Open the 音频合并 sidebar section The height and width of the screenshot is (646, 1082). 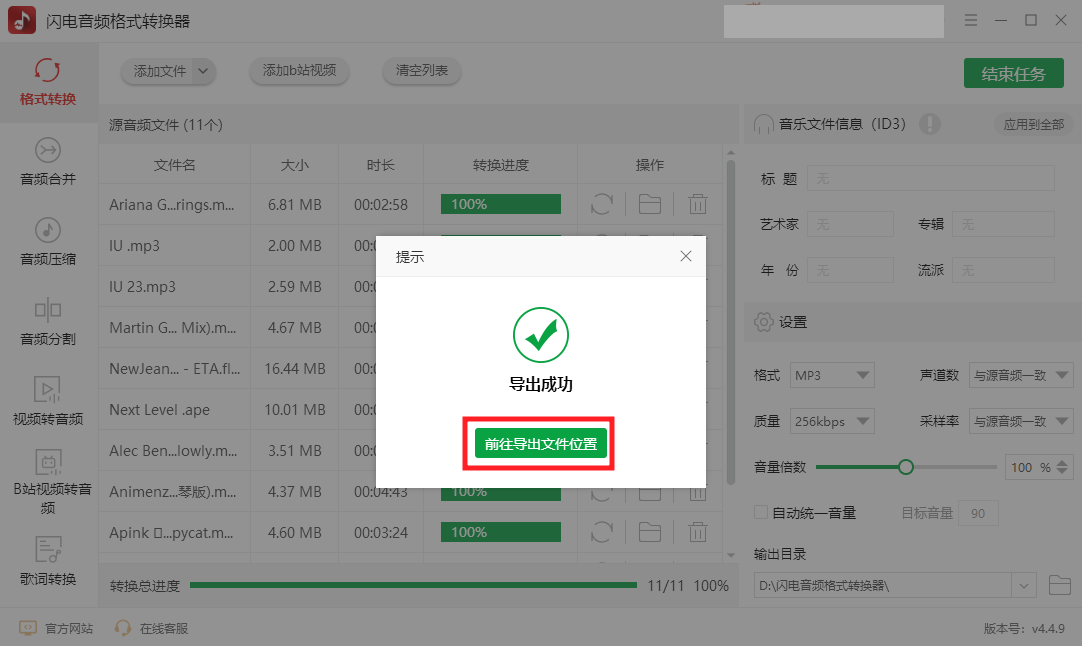pos(48,162)
